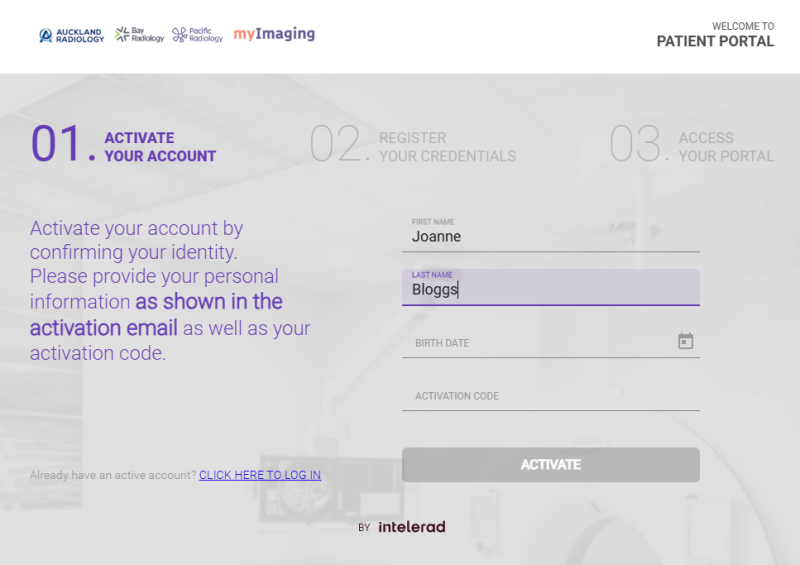Select step 01 Activate Your Account
This screenshot has height=565, width=800.
pos(160,147)
